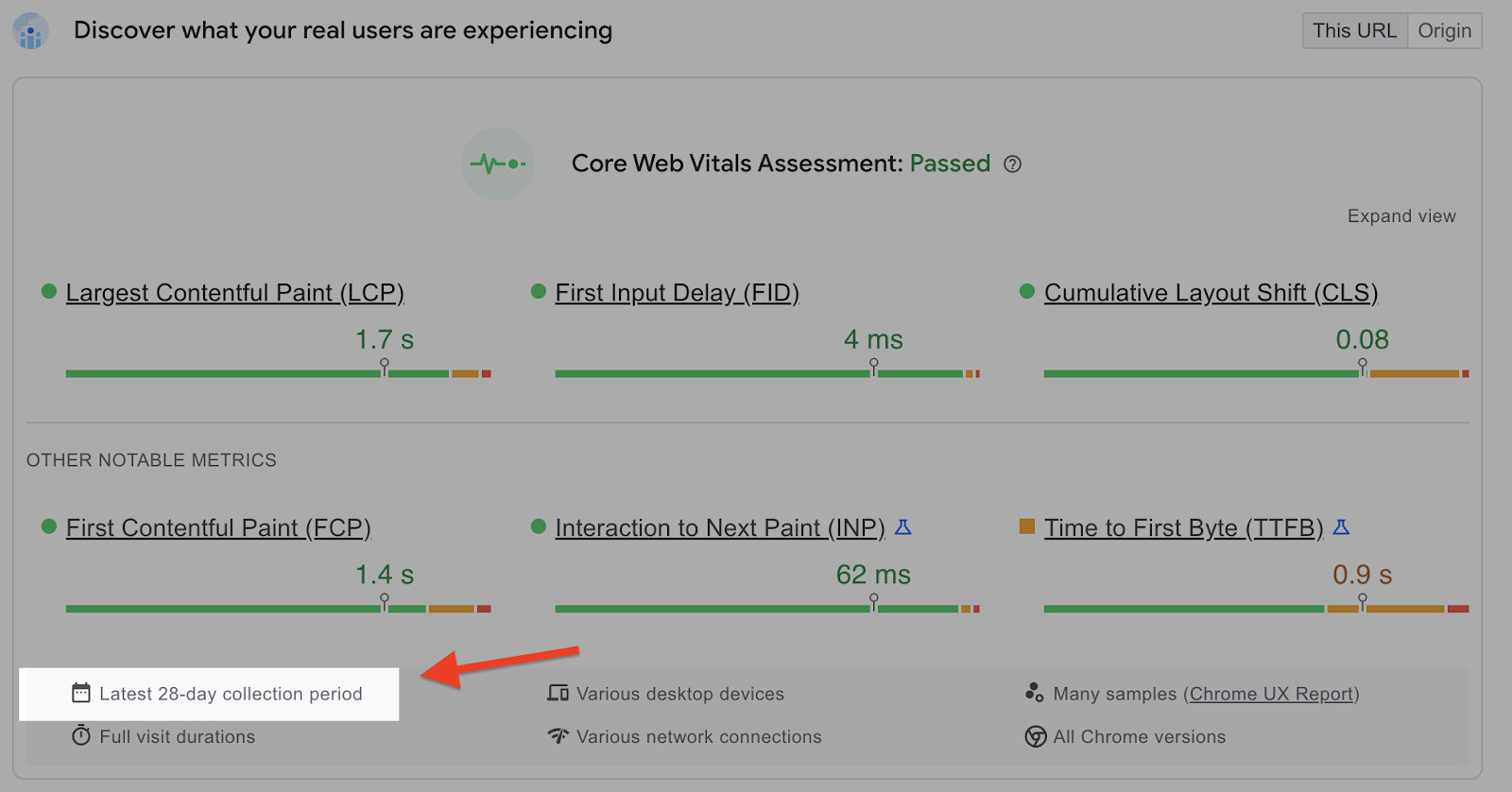1512x792 pixels.
Task: Open the help tooltip beside Passed
Action: 1013,164
